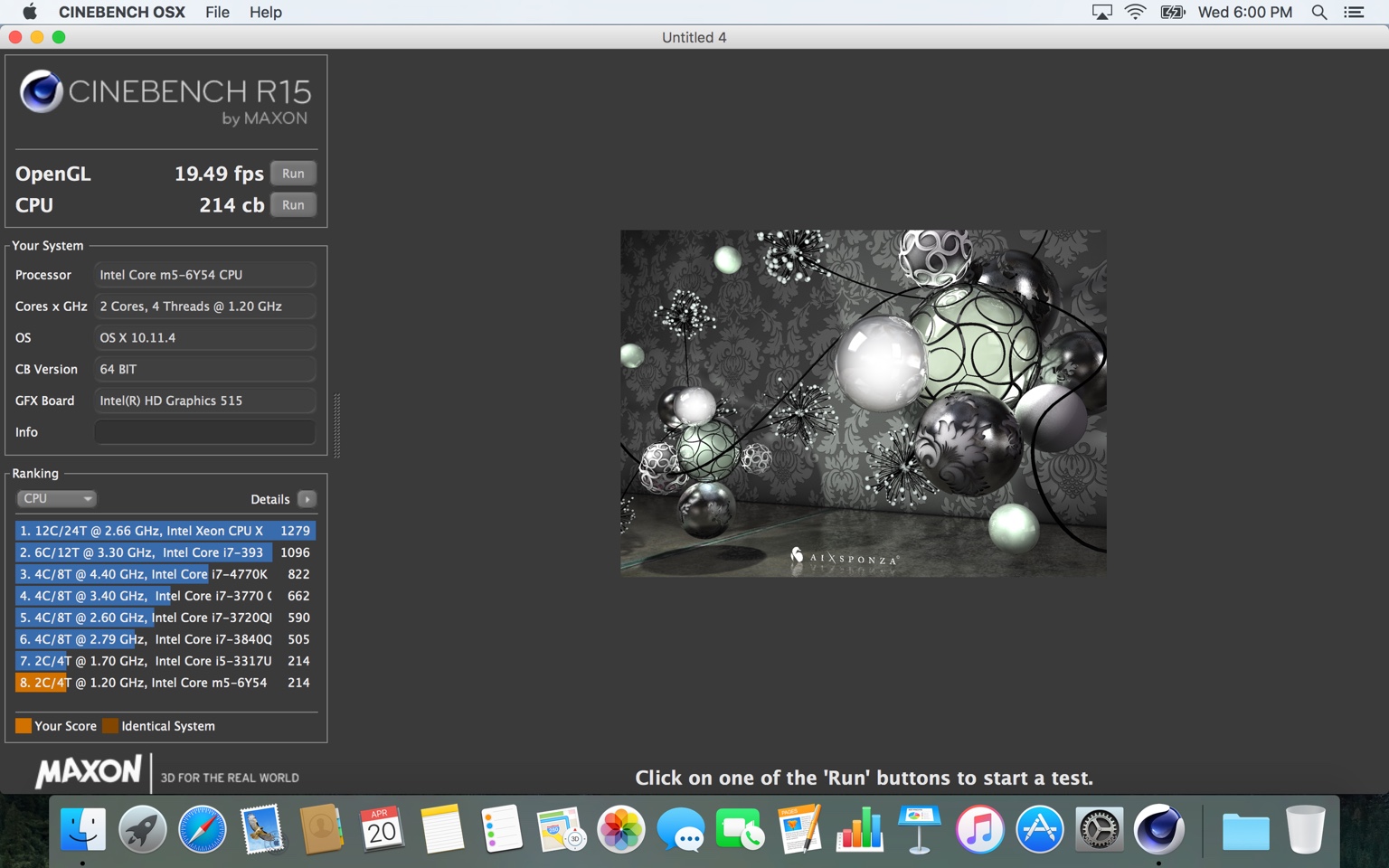The image size is (1389, 868).
Task: Open Notification Center in menu bar
Action: 1354,12
